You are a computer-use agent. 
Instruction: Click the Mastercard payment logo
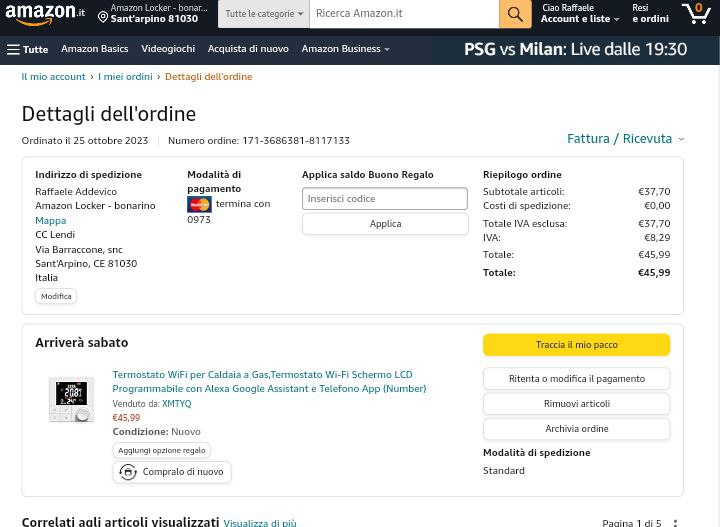199,204
